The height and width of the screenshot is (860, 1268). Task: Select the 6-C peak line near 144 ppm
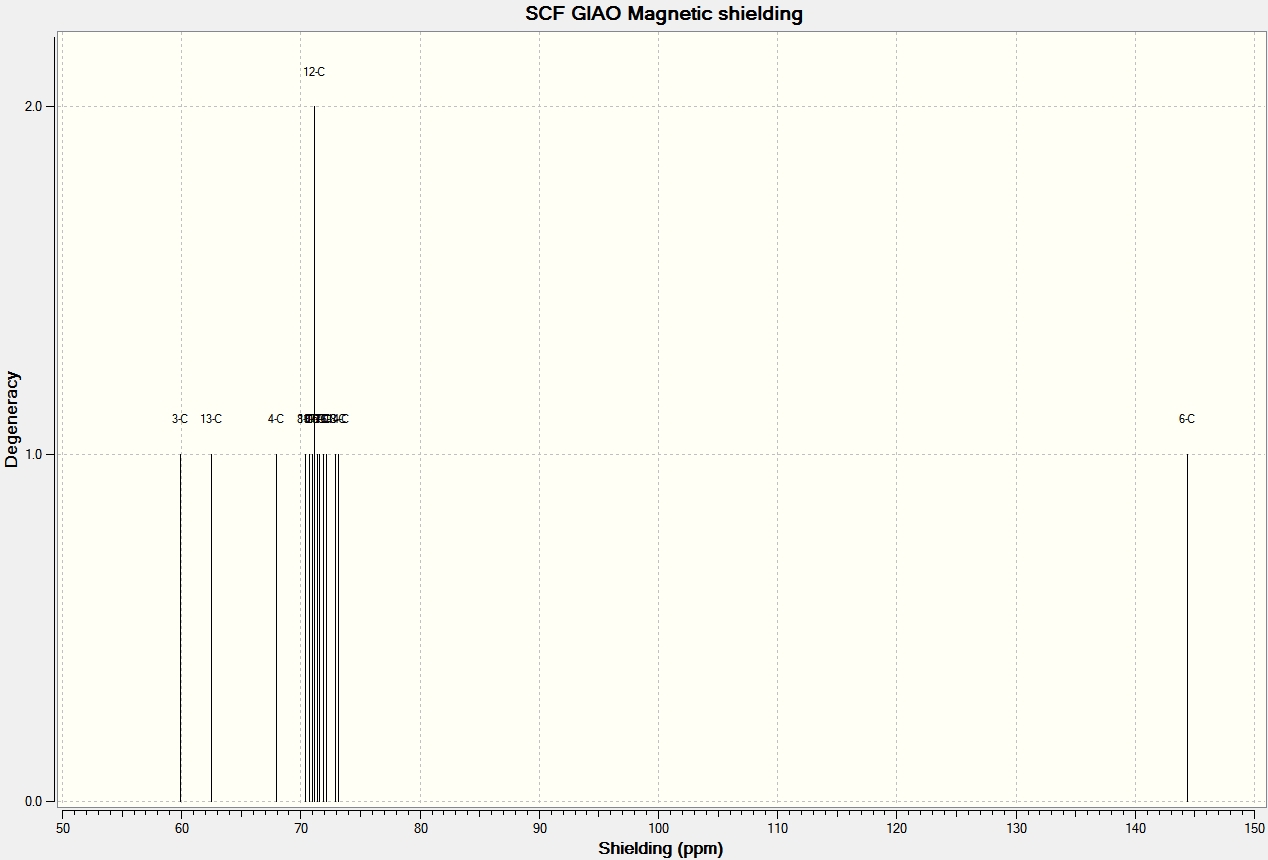coord(1187,627)
